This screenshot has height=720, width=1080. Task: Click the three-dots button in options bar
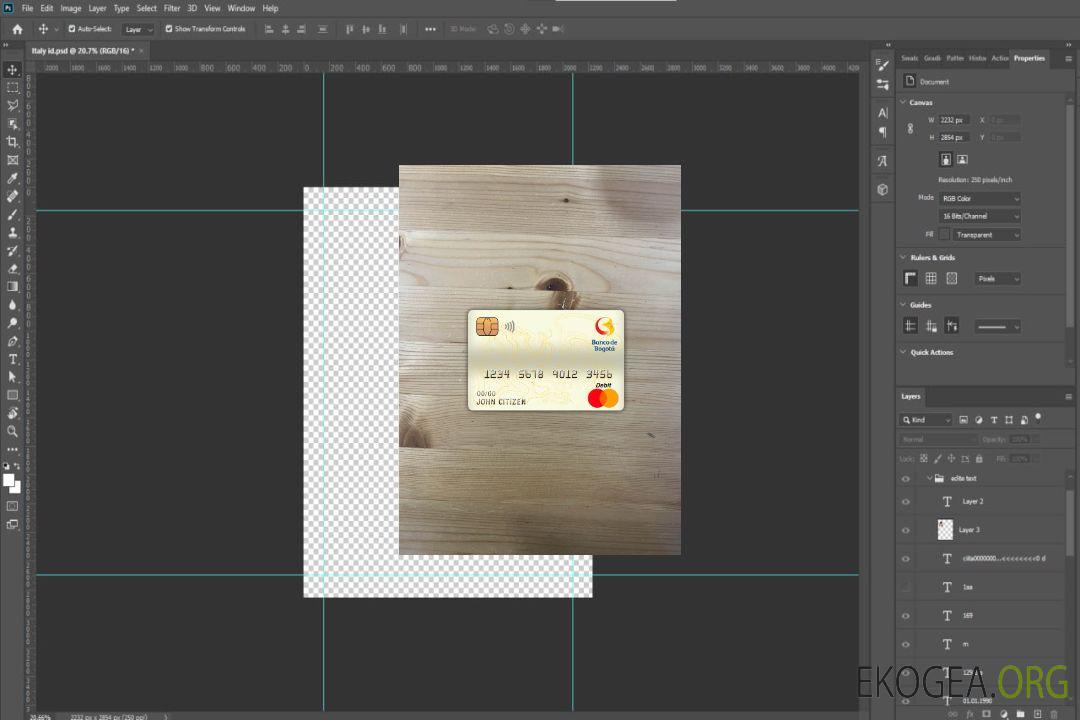coord(430,29)
